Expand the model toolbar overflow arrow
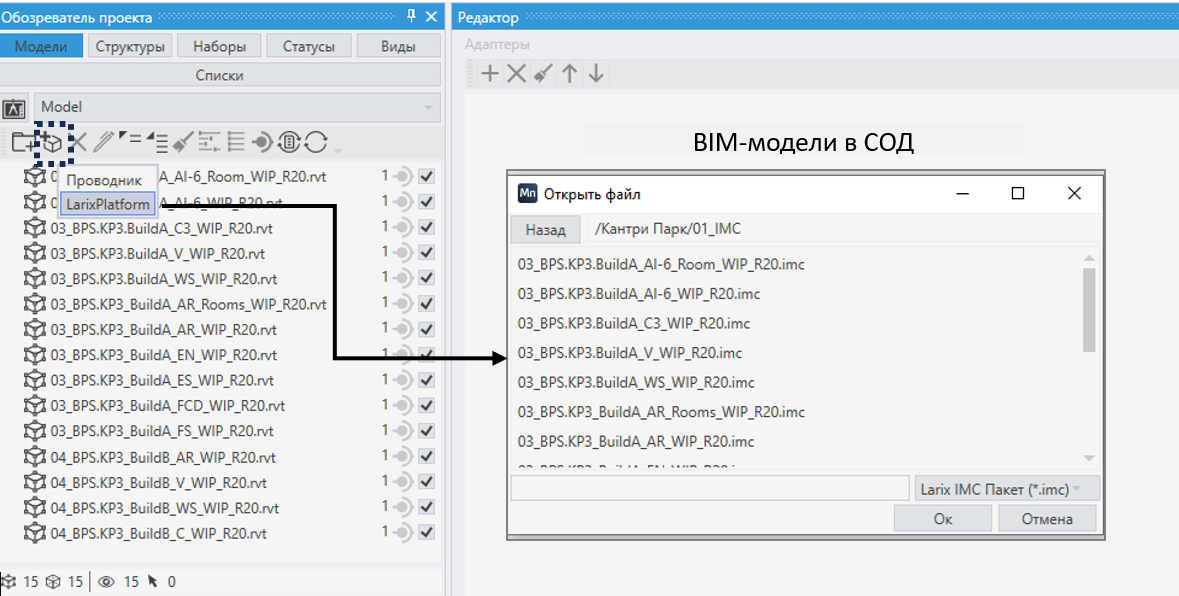This screenshot has height=596, width=1179. click(x=338, y=151)
